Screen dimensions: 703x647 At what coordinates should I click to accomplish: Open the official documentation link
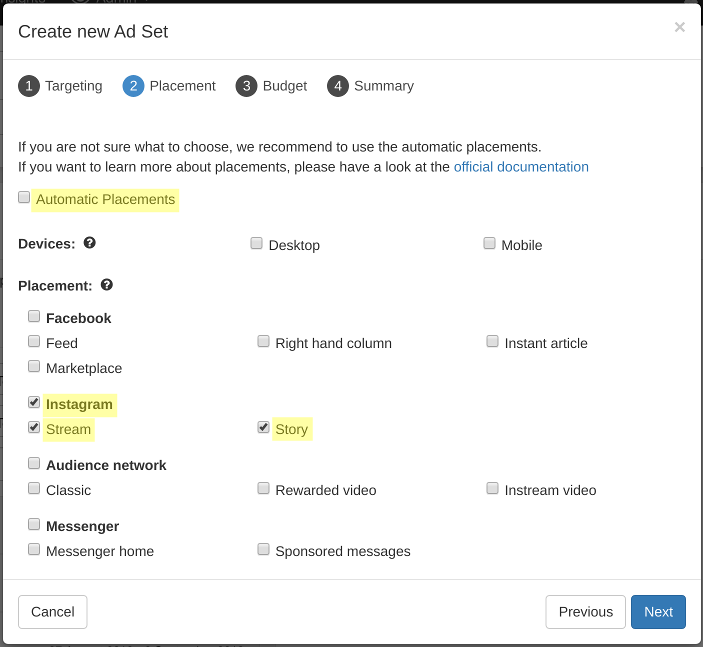tap(521, 167)
